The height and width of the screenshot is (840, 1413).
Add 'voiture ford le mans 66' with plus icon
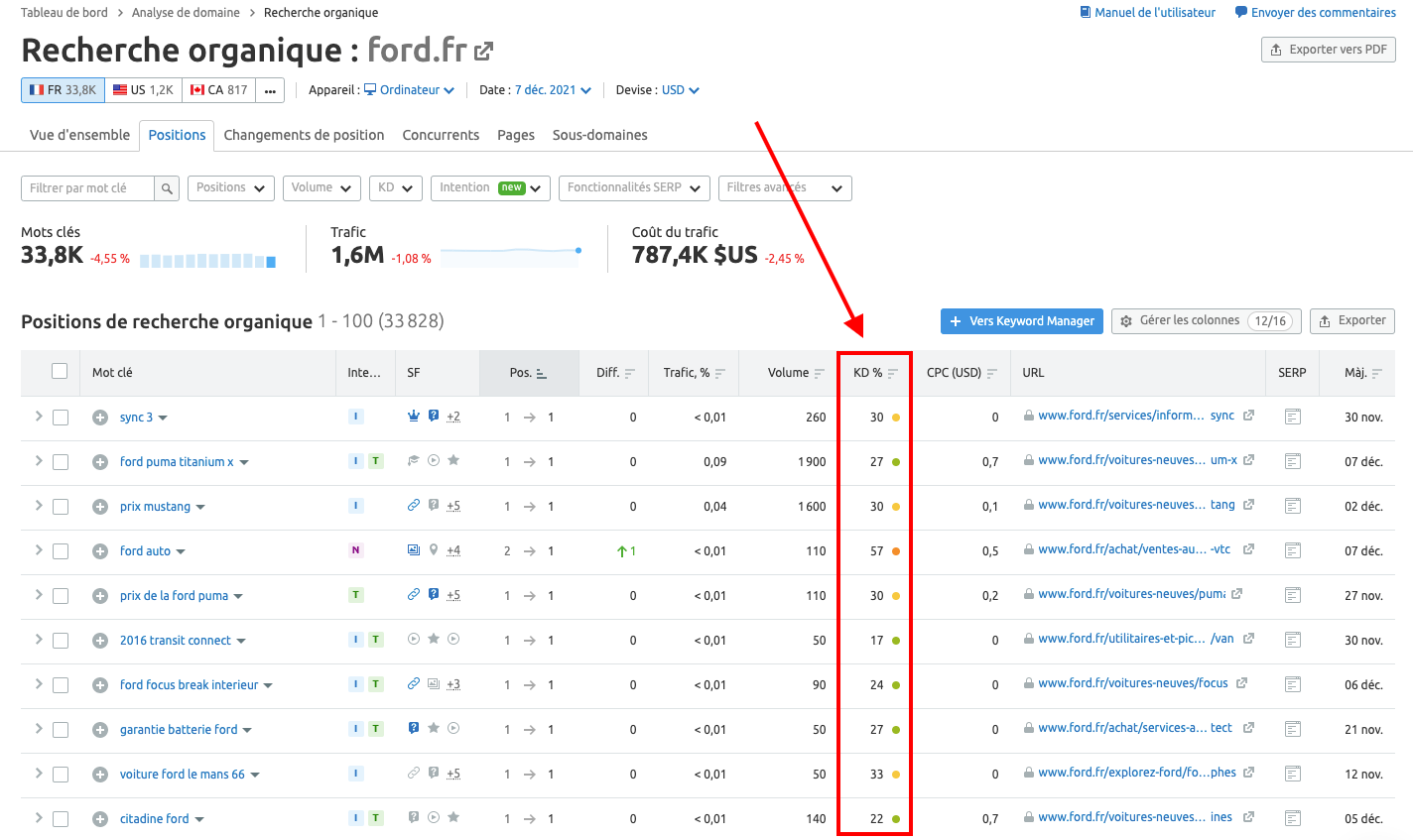pyautogui.click(x=100, y=775)
